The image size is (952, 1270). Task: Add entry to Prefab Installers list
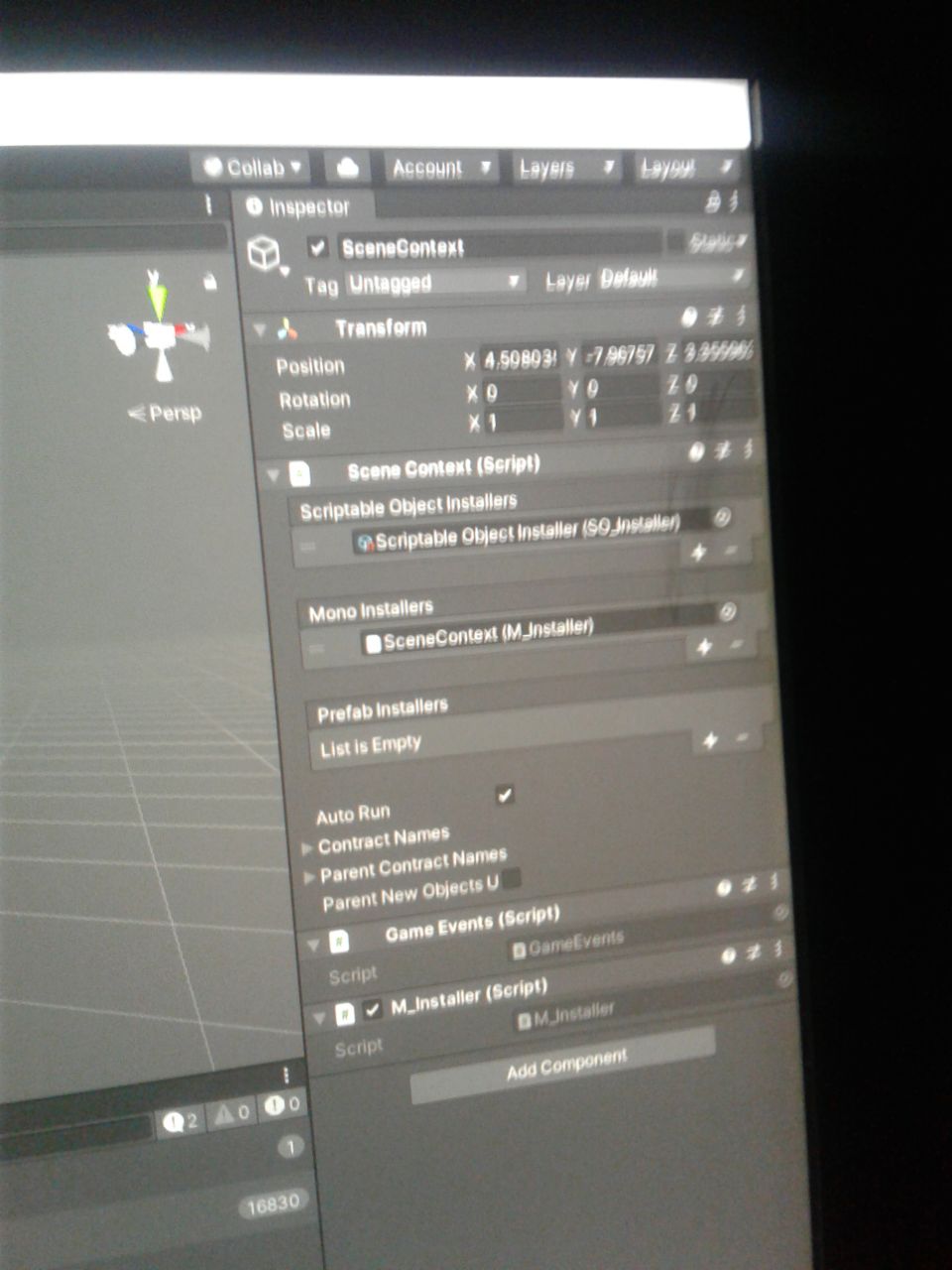710,741
